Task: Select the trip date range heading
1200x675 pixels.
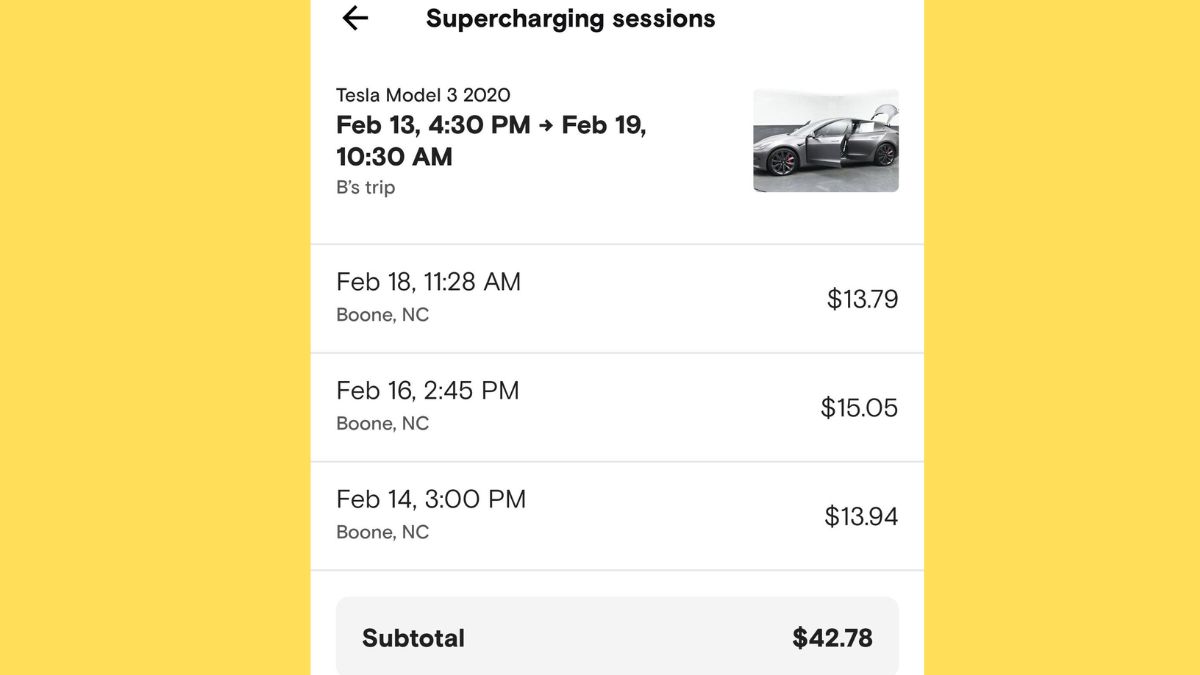Action: [x=490, y=141]
